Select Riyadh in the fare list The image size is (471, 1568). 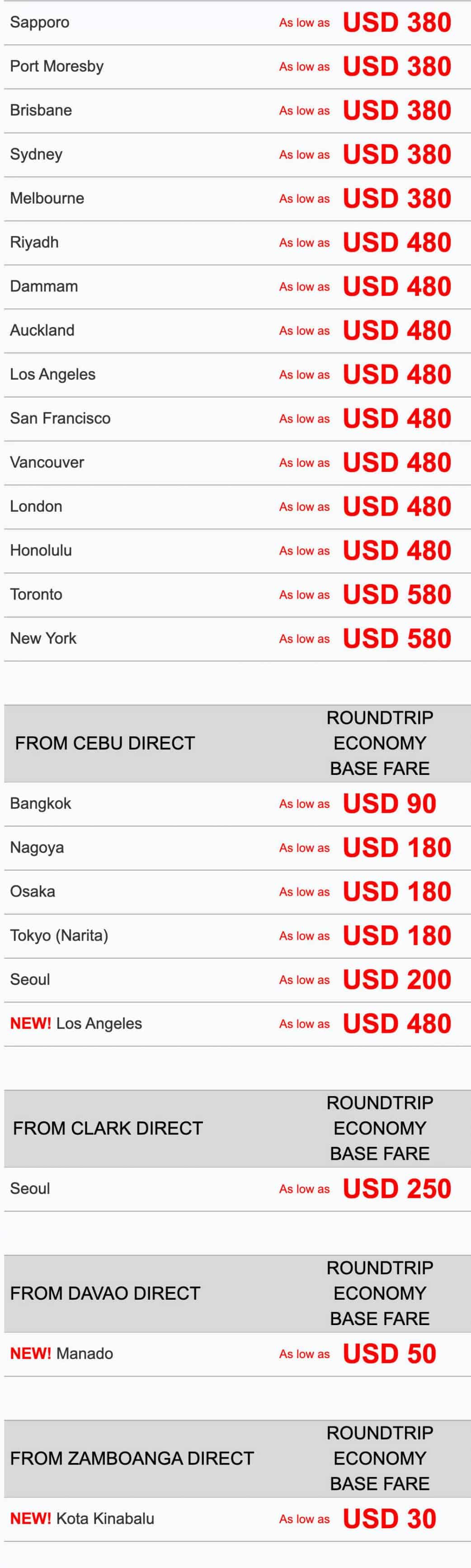[x=34, y=242]
